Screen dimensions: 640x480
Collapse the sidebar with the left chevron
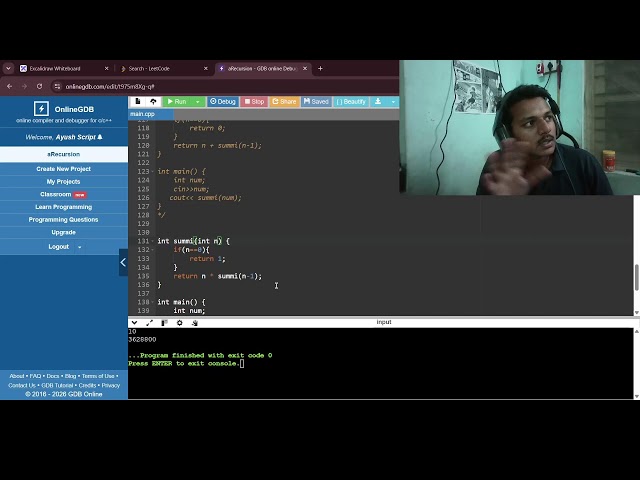tap(123, 262)
